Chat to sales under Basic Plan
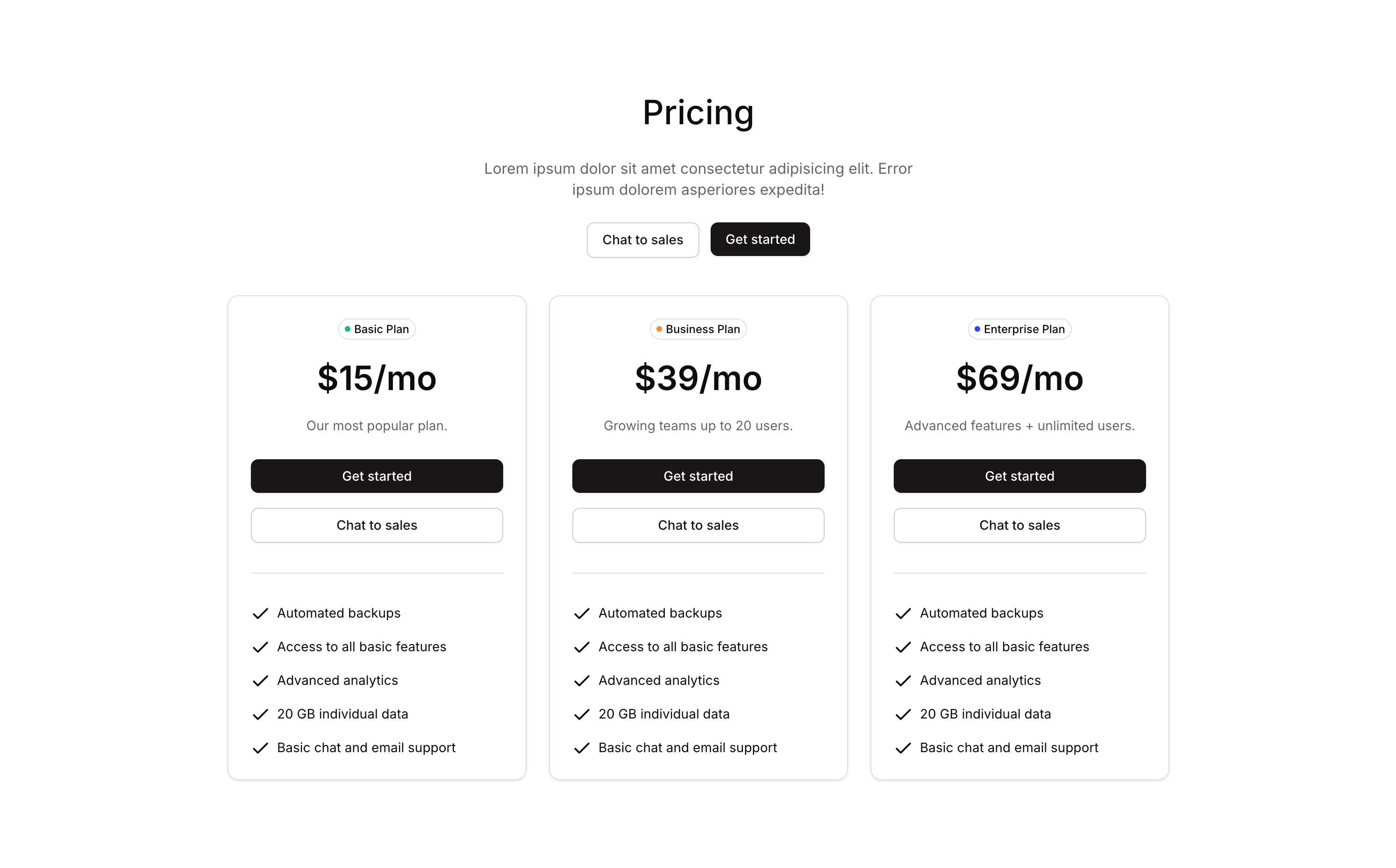 click(x=377, y=525)
